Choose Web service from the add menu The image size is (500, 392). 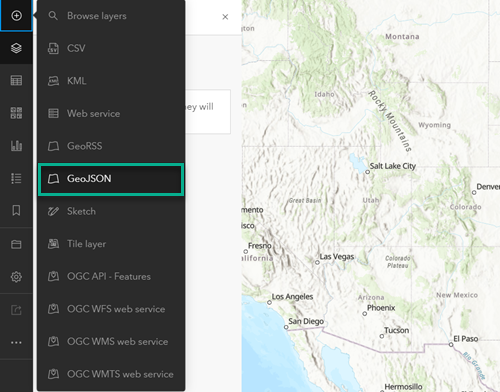[111, 113]
